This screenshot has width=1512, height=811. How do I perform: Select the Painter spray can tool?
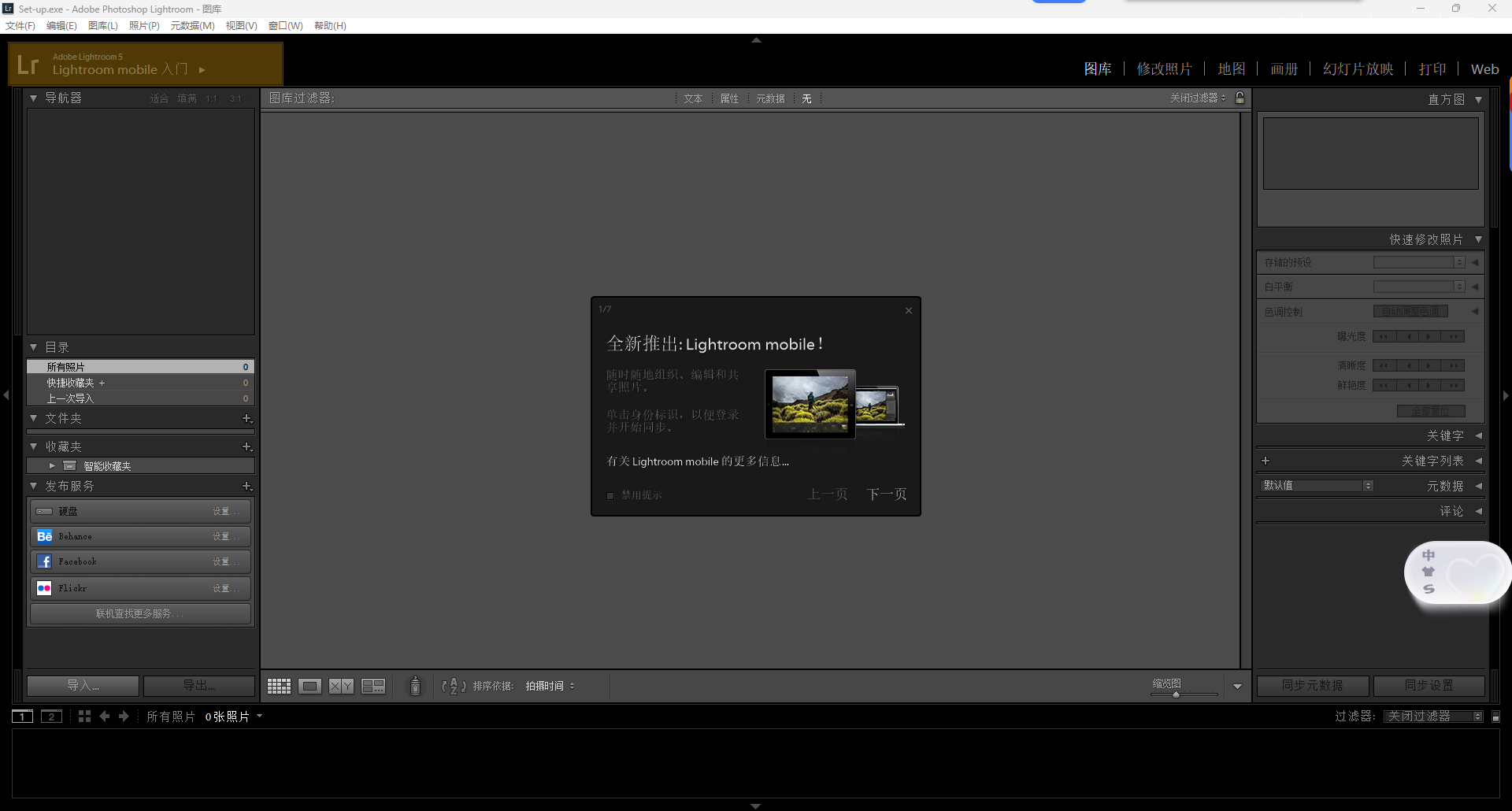415,685
